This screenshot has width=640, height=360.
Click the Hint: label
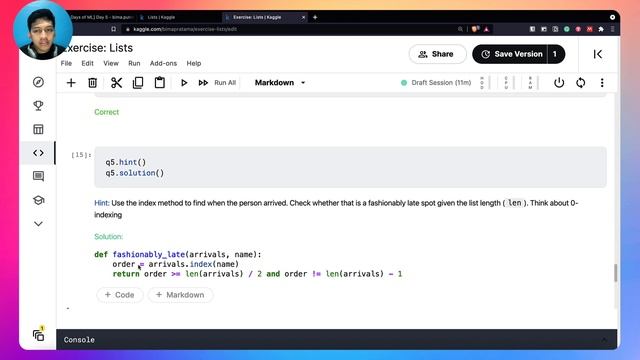click(x=102, y=203)
